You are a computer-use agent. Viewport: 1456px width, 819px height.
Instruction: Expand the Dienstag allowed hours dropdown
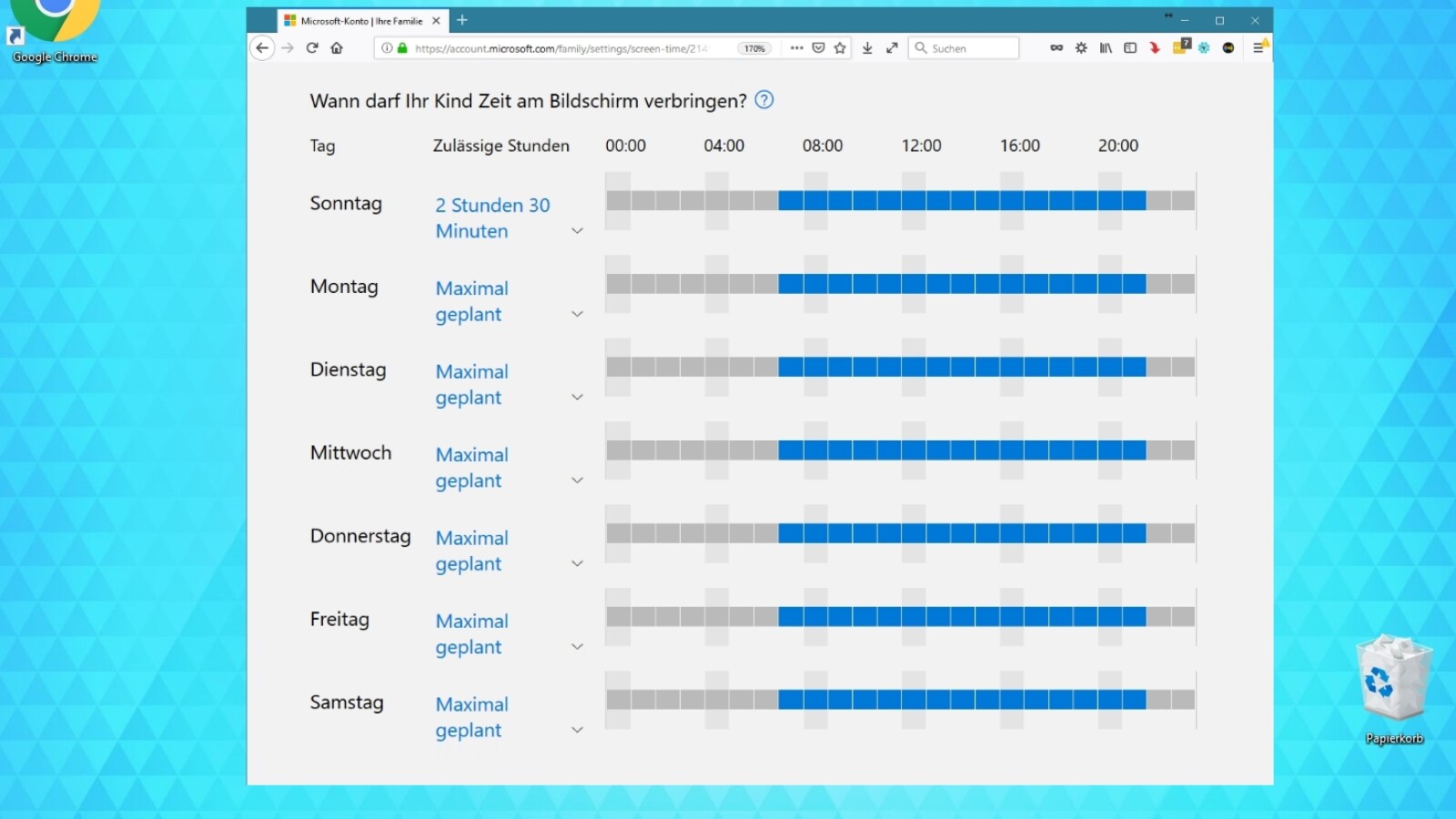pyautogui.click(x=577, y=398)
